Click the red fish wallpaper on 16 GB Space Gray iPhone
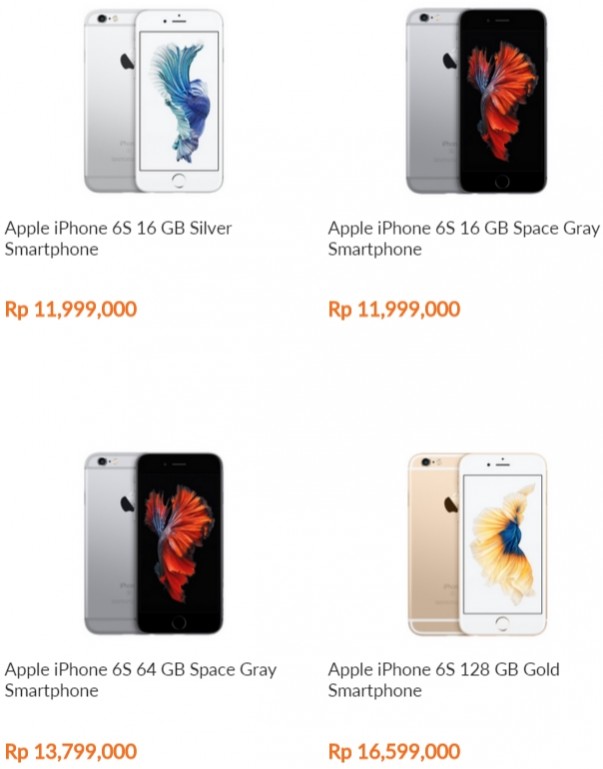The width and height of the screenshot is (603, 769). (x=502, y=102)
